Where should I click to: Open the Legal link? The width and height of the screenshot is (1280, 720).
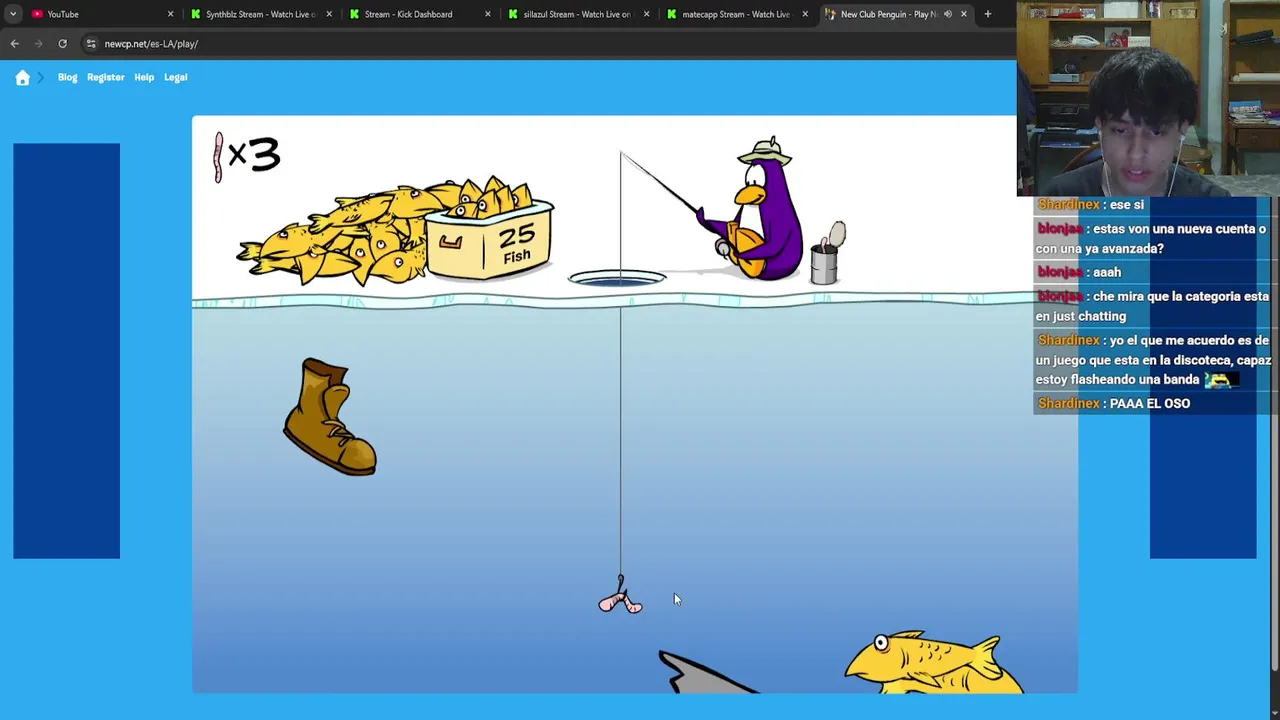tap(175, 77)
